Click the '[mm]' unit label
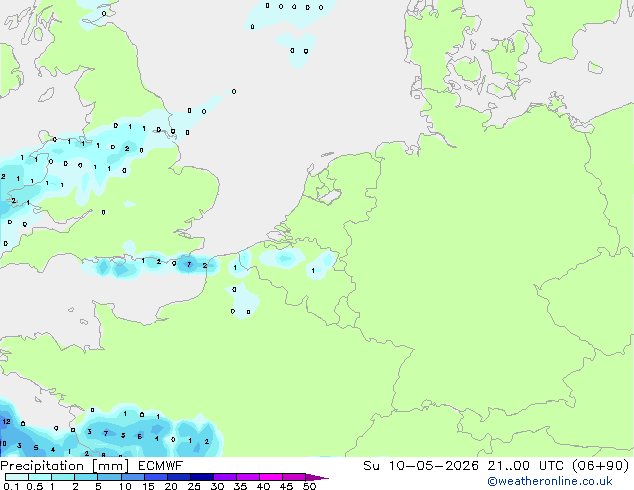 point(110,466)
